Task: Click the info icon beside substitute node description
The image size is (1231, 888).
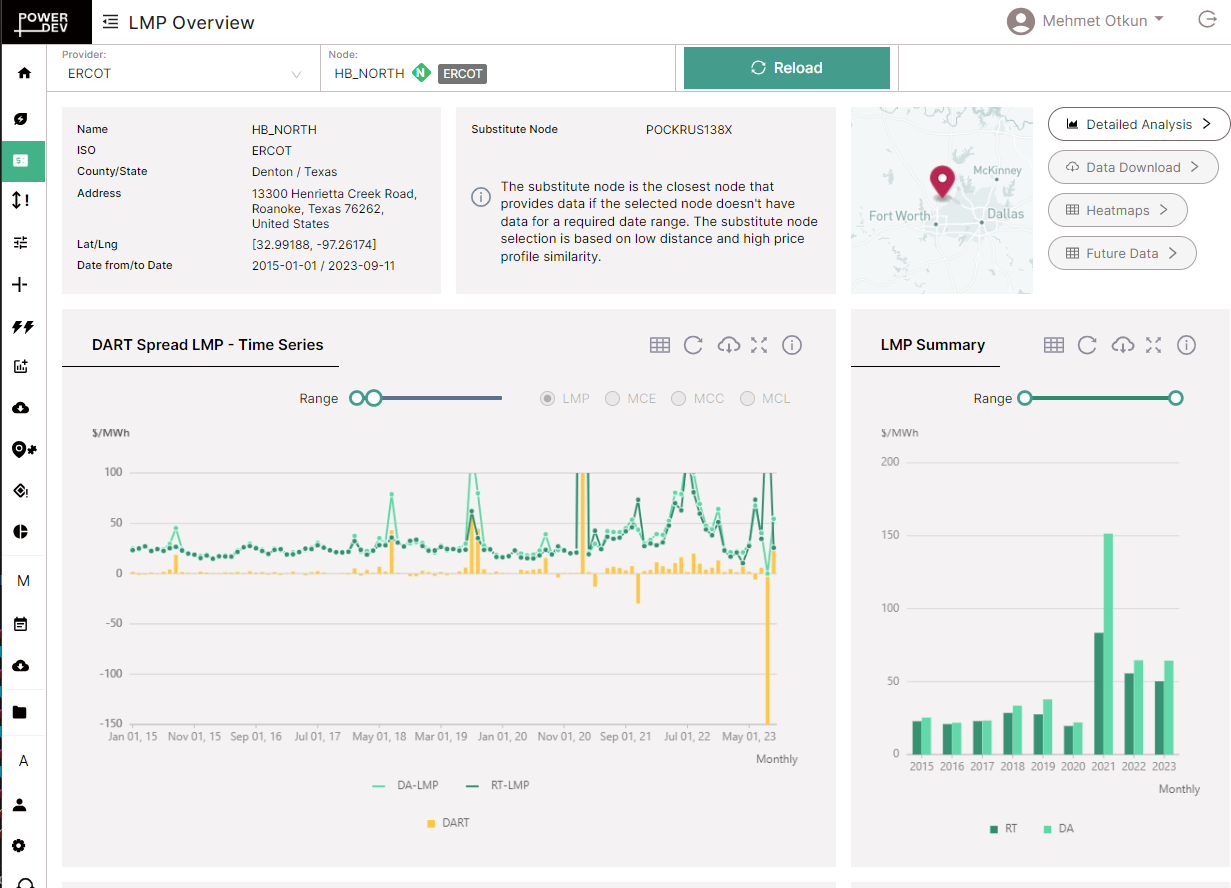Action: (x=480, y=196)
